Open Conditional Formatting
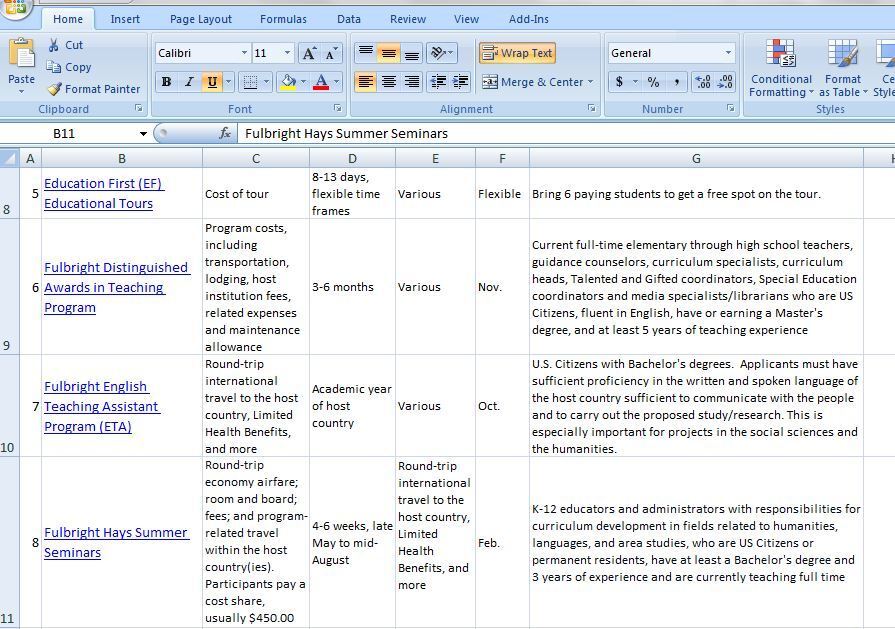The height and width of the screenshot is (629, 895). pyautogui.click(x=781, y=68)
